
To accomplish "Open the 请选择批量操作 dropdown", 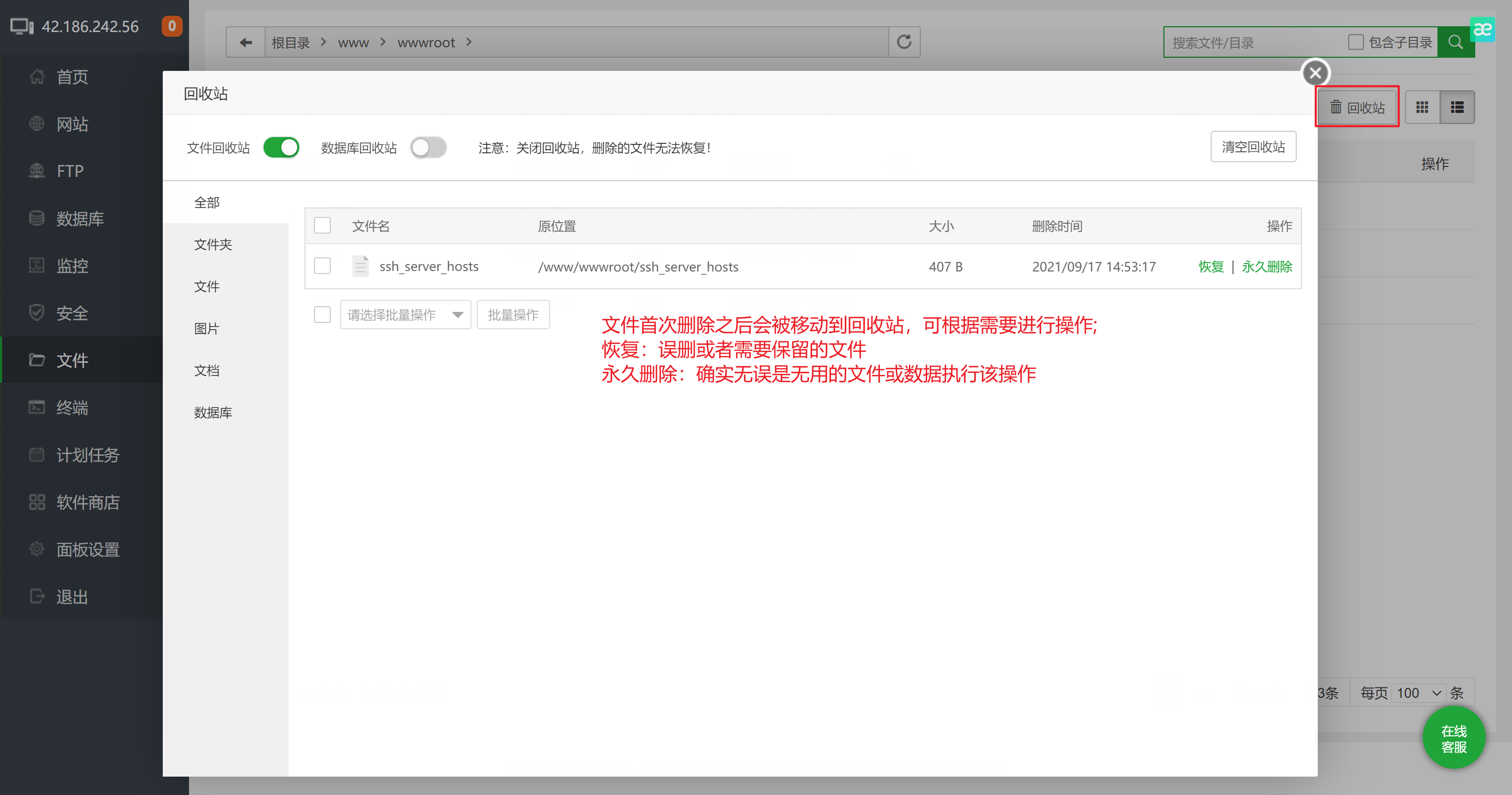I will coord(405,315).
